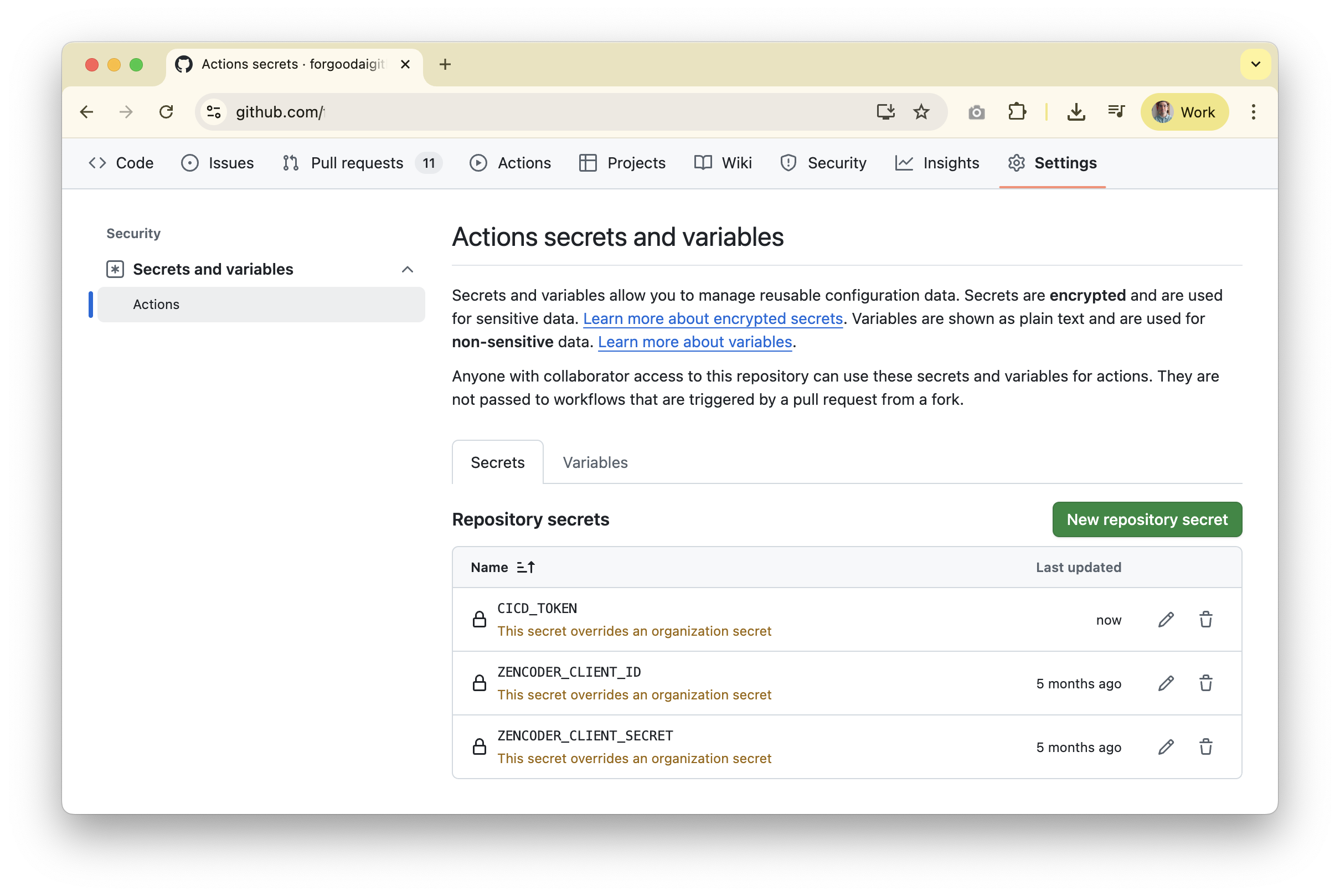The height and width of the screenshot is (896, 1340).
Task: Open the Work profile dropdown chevron
Action: click(1255, 64)
